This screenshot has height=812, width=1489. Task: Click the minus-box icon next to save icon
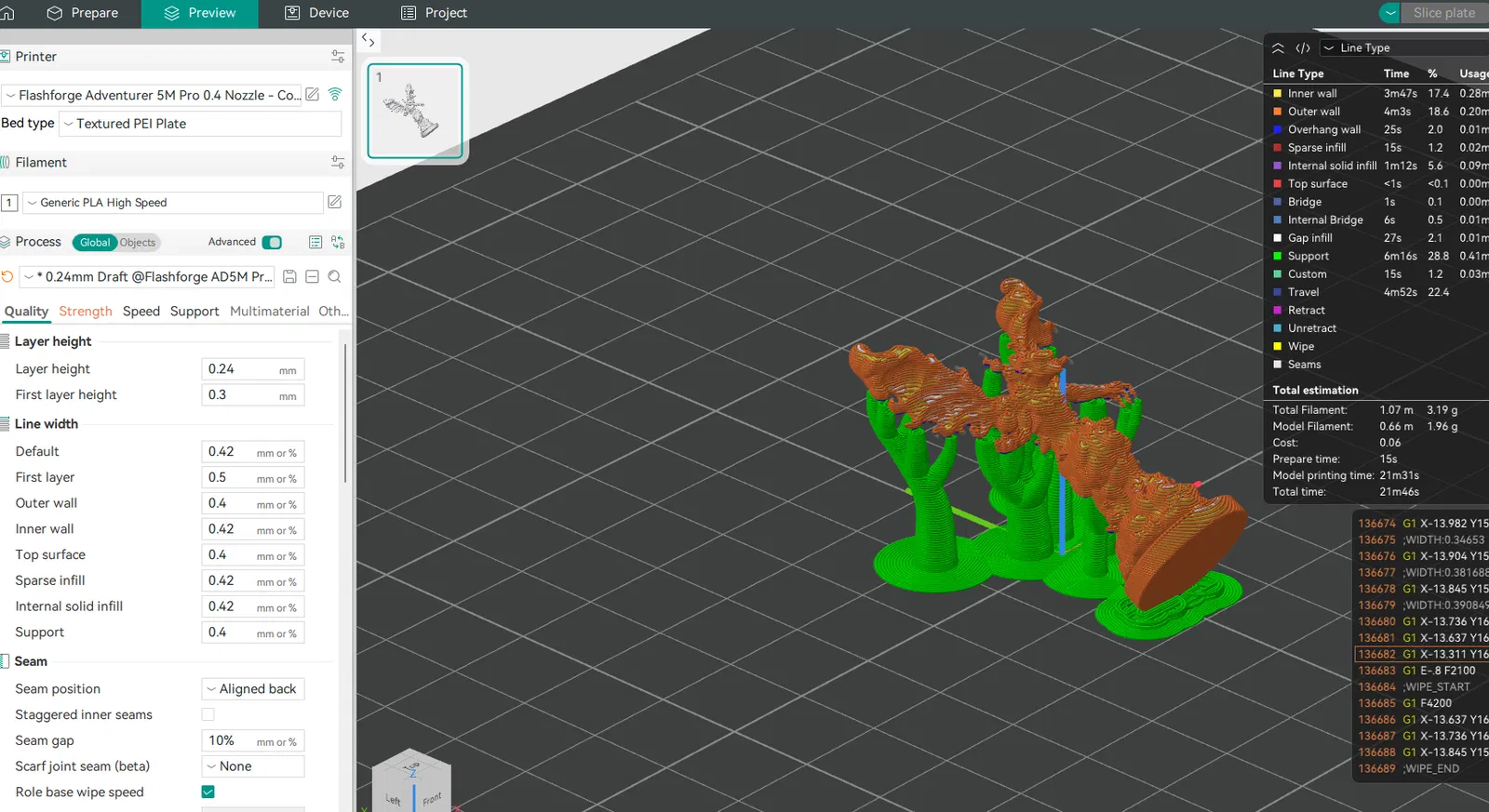313,276
